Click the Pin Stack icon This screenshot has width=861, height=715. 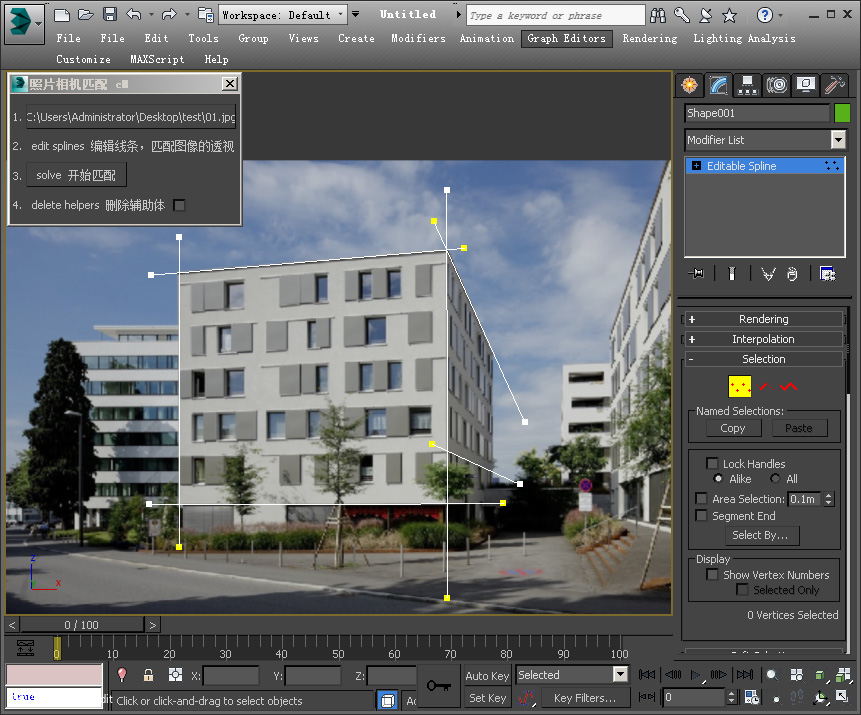pyautogui.click(x=697, y=273)
